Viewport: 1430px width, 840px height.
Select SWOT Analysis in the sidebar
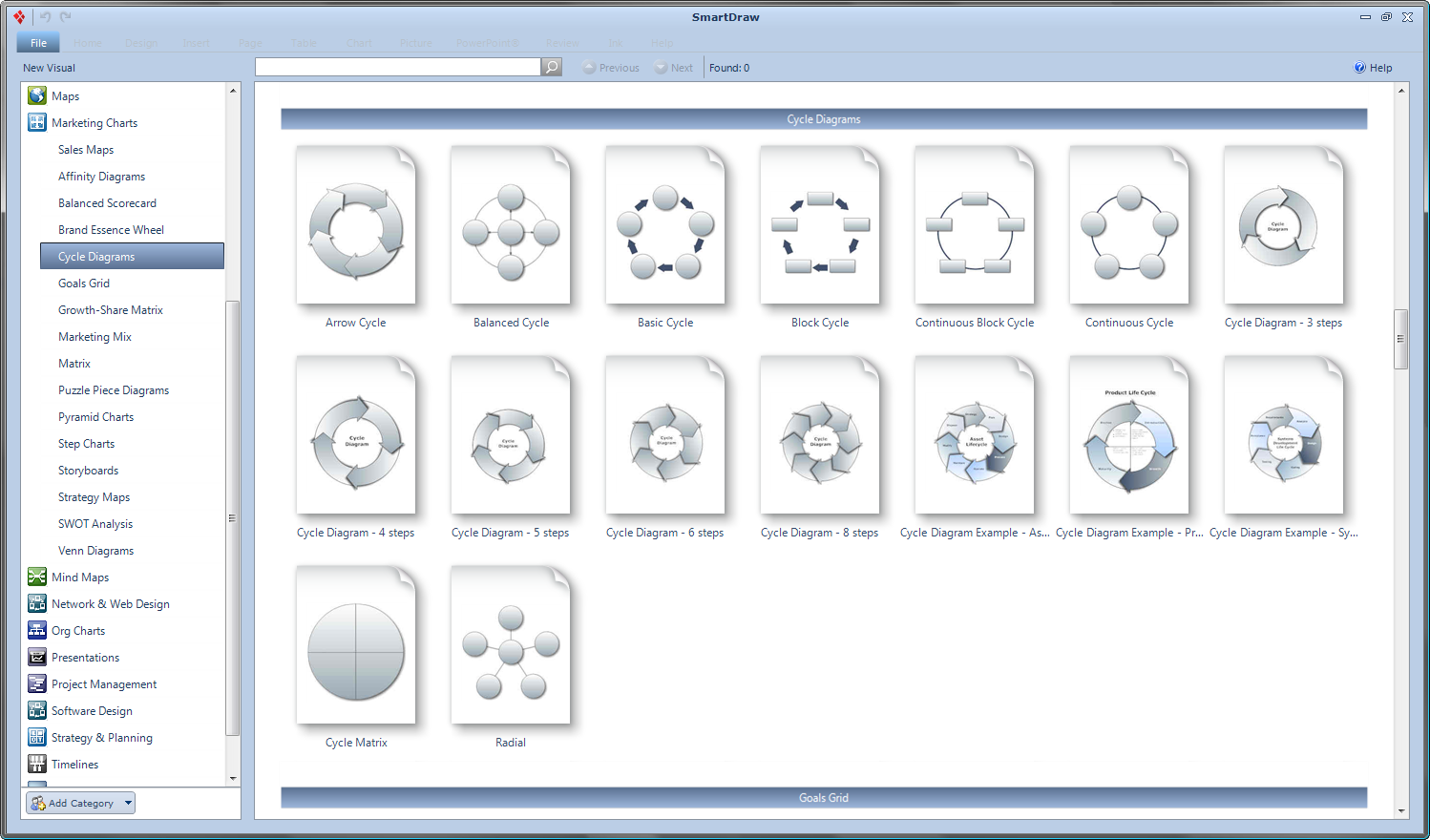click(x=95, y=524)
